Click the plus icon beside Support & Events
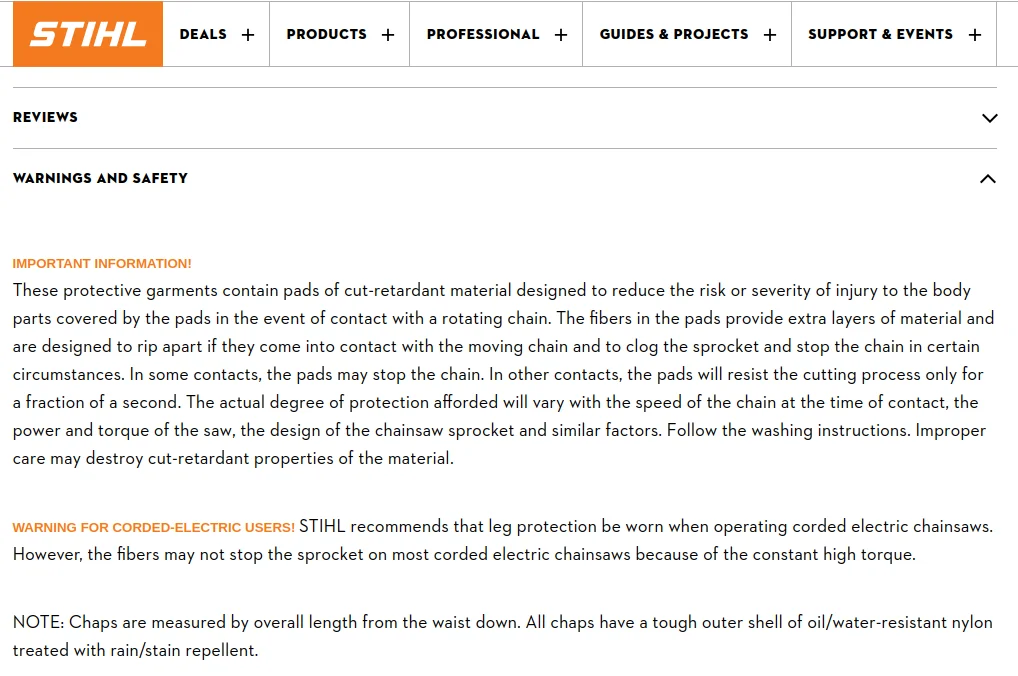Image resolution: width=1018 pixels, height=676 pixels. (x=975, y=35)
